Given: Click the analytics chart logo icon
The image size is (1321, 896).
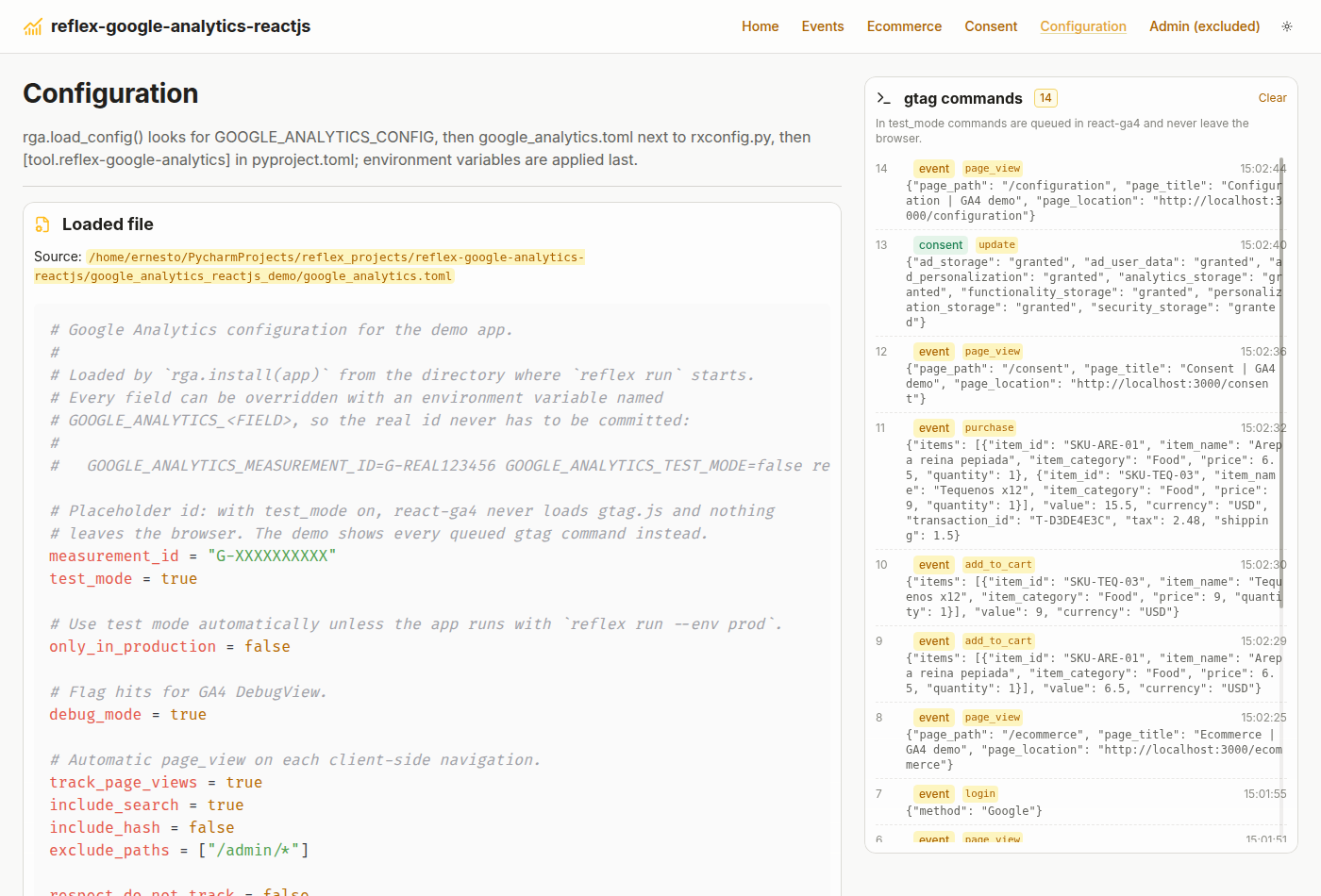Looking at the screenshot, I should (33, 26).
